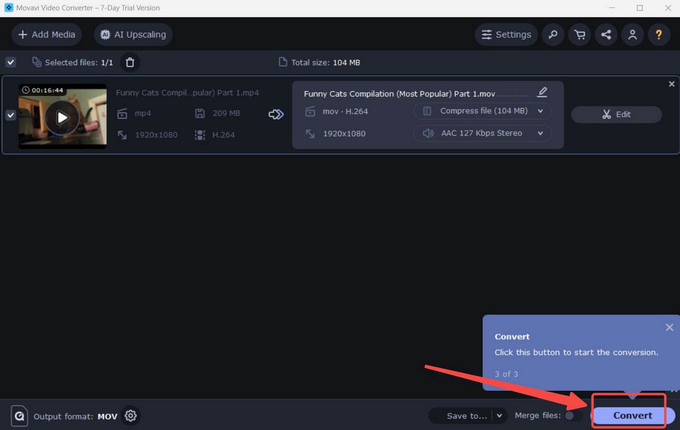Click the Movavi app icon in title bar

(8, 8)
